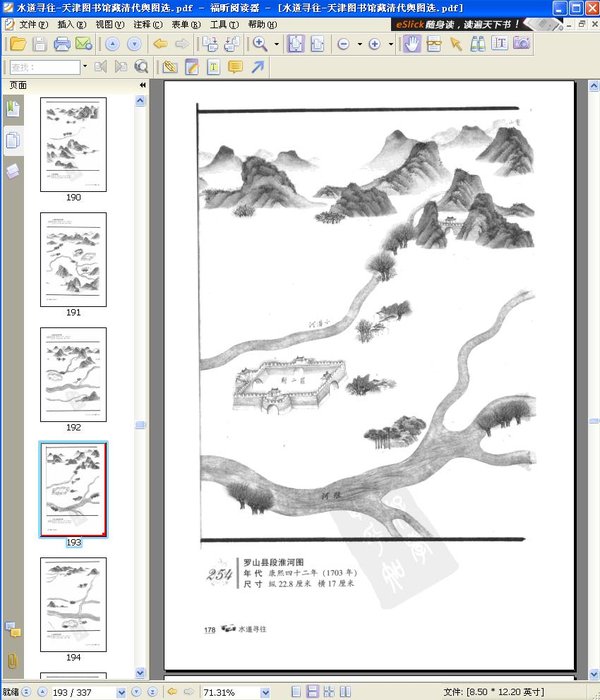Click Last Page button in status bar
This screenshot has height=700, width=600.
(152, 692)
